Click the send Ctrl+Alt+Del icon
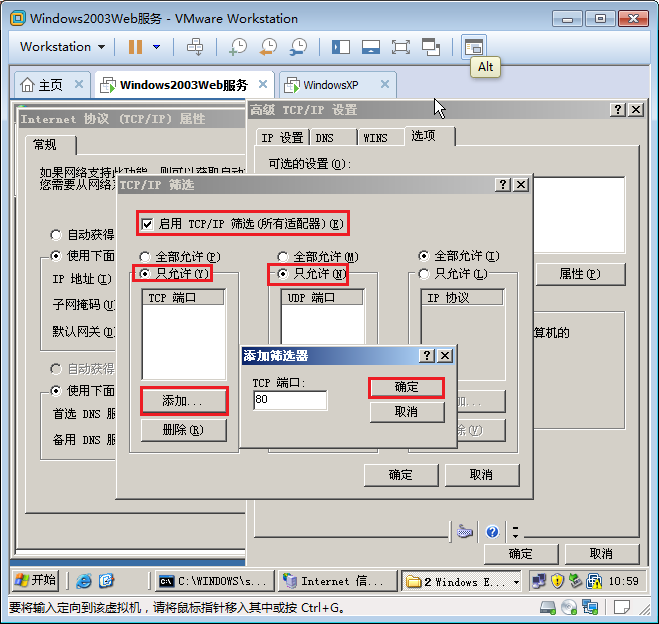659x624 pixels. tap(195, 47)
